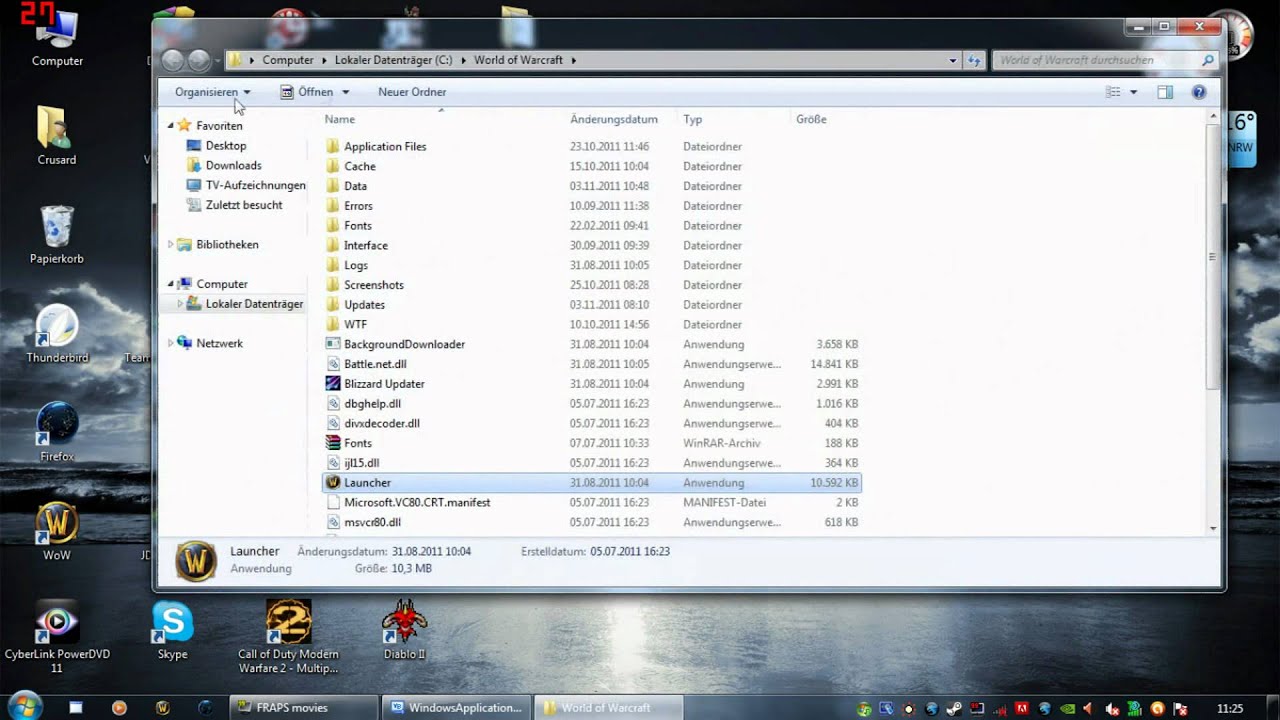
Task: Open the address bar history dropdown
Action: click(953, 60)
